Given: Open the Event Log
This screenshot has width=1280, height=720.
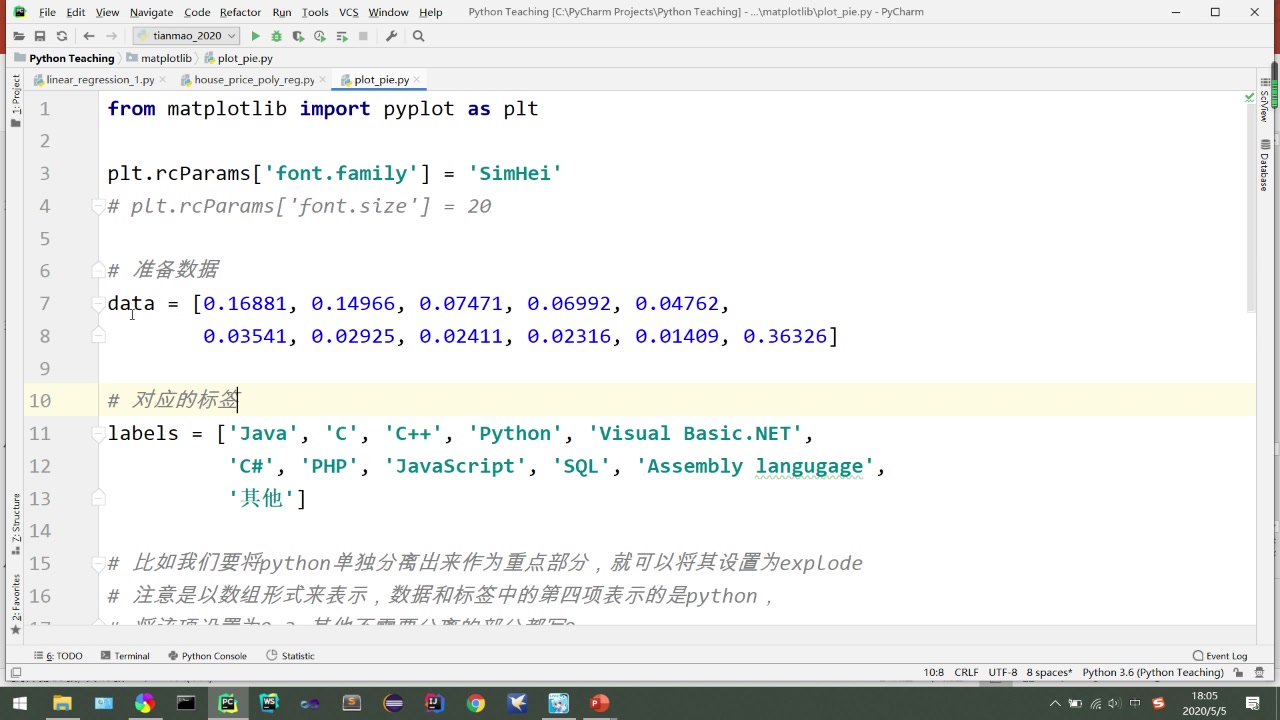Looking at the screenshot, I should 1220,655.
